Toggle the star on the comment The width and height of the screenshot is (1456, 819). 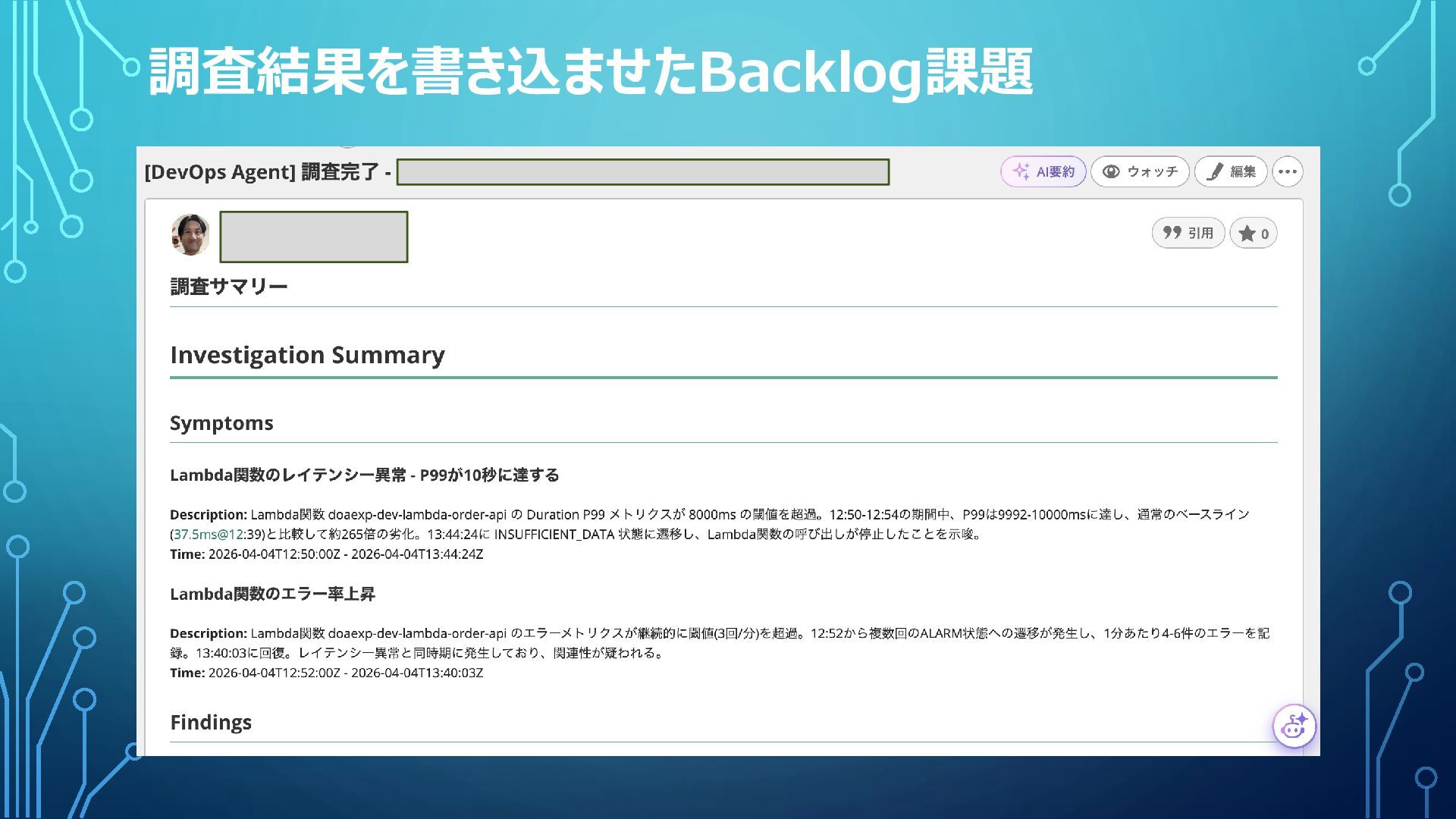click(1254, 234)
